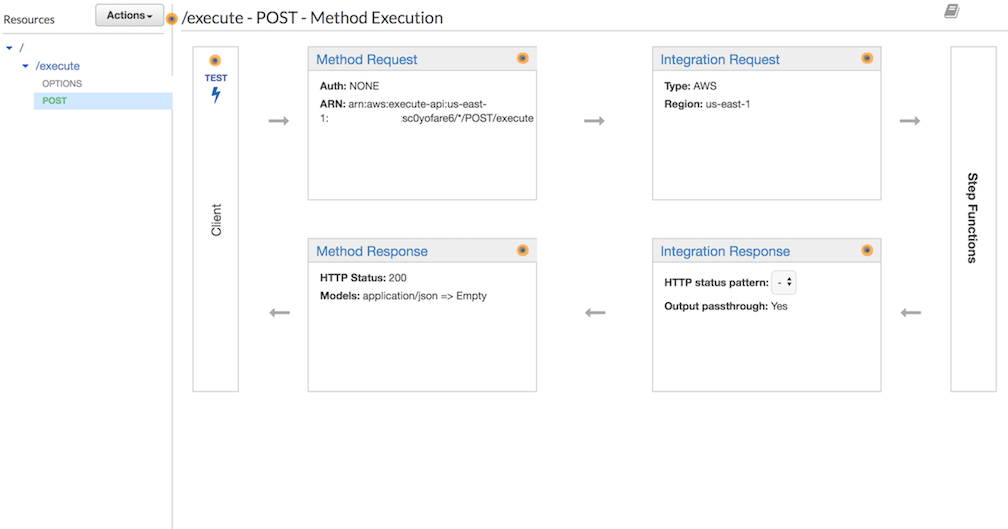Image resolution: width=1008 pixels, height=529 pixels.
Task: Open the Integration Request link
Action: tap(719, 59)
